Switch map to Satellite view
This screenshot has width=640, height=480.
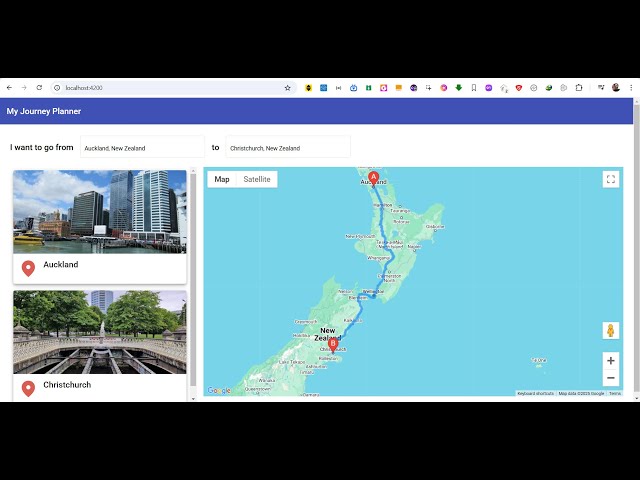(257, 179)
